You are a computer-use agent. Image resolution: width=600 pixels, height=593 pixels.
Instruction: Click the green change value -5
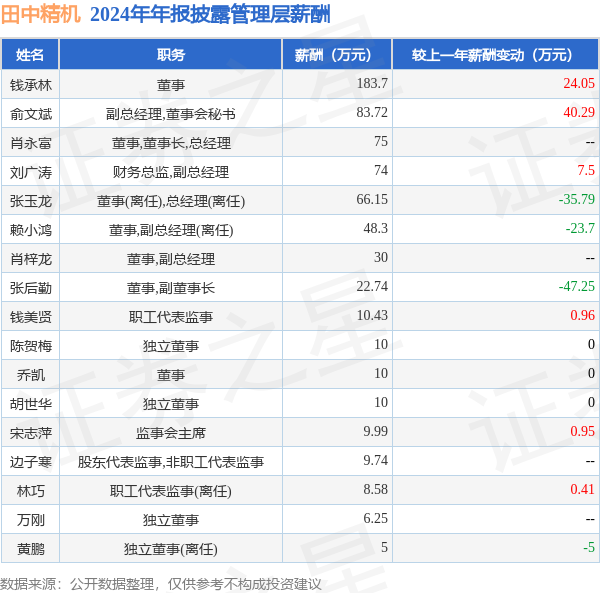click(x=589, y=547)
